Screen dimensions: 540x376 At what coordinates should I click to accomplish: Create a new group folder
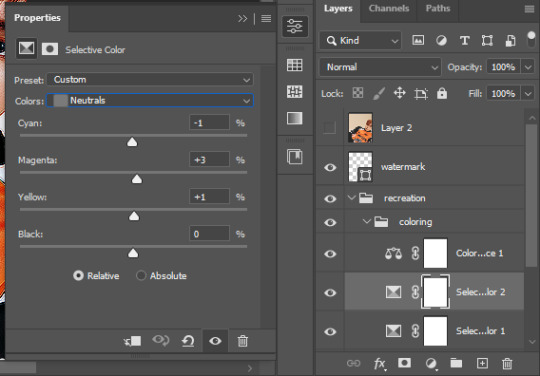[456, 363]
